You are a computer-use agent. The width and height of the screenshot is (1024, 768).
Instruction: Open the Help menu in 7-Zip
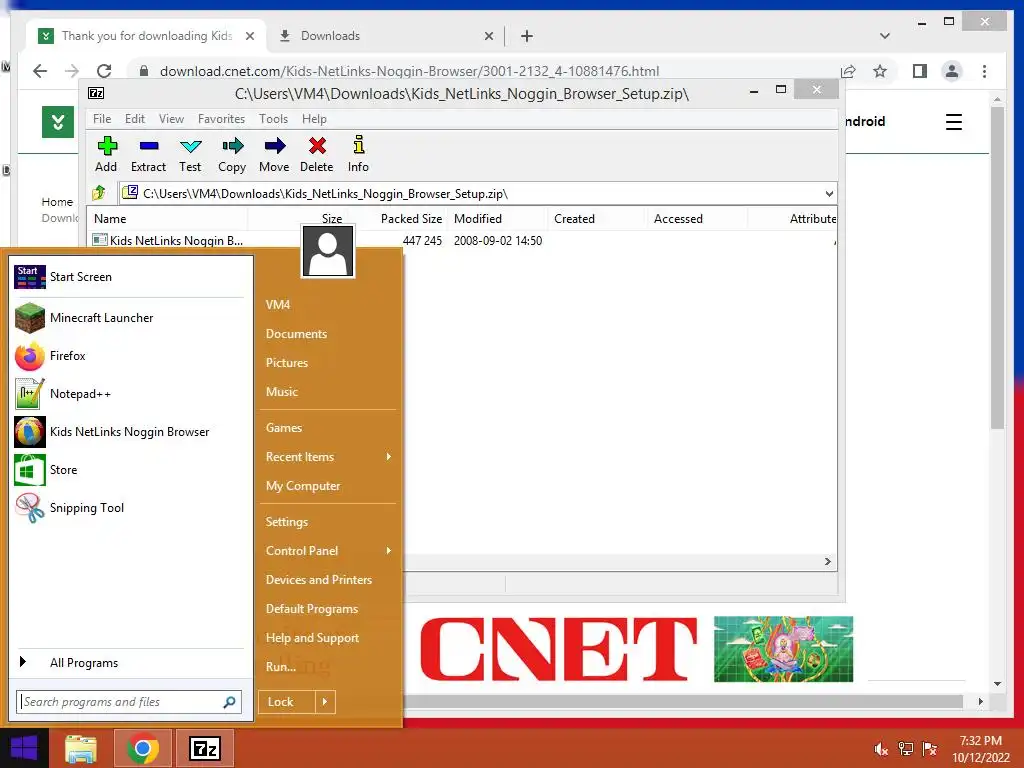[314, 119]
